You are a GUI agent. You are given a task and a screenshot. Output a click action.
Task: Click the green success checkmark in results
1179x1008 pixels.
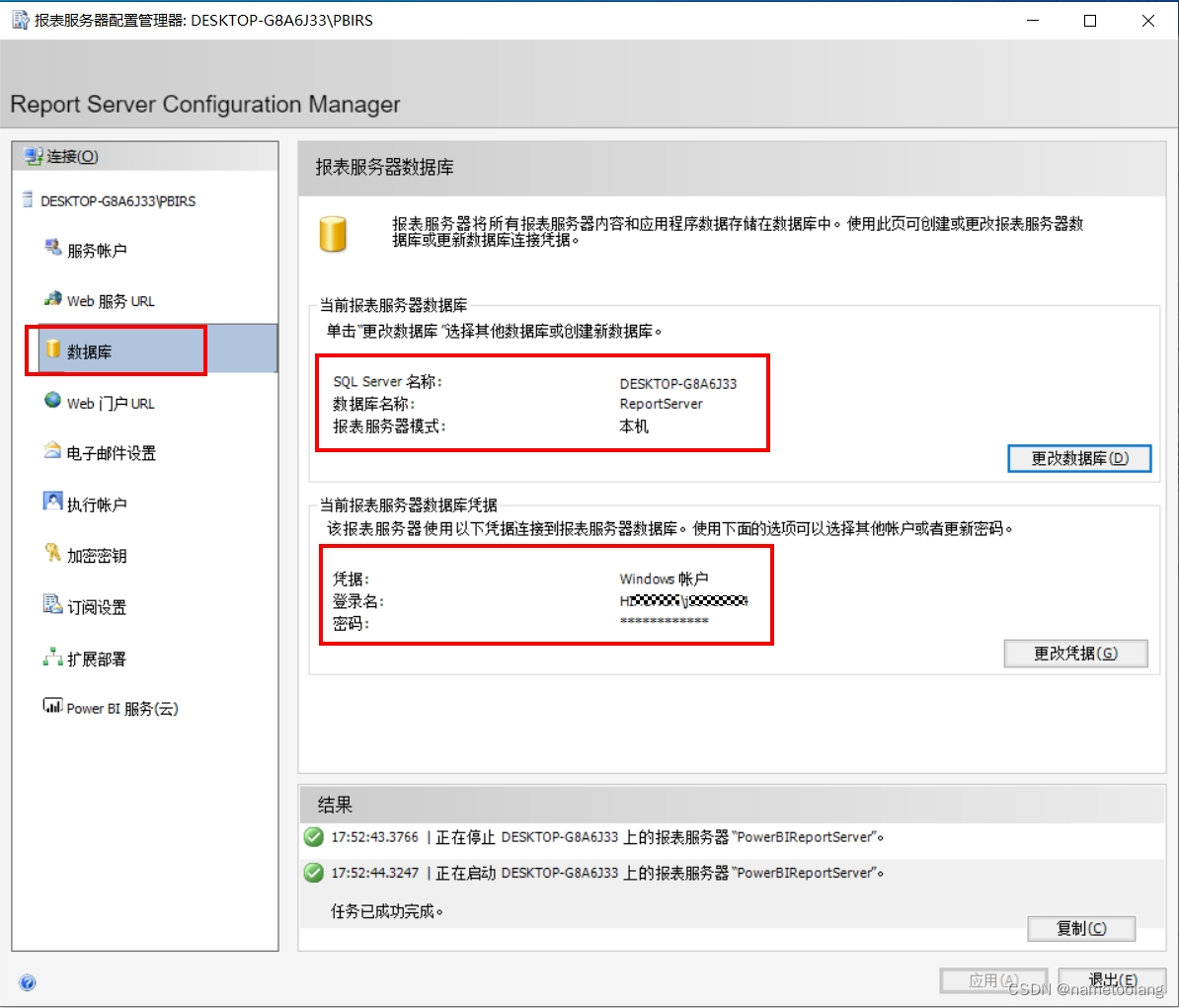(x=313, y=836)
